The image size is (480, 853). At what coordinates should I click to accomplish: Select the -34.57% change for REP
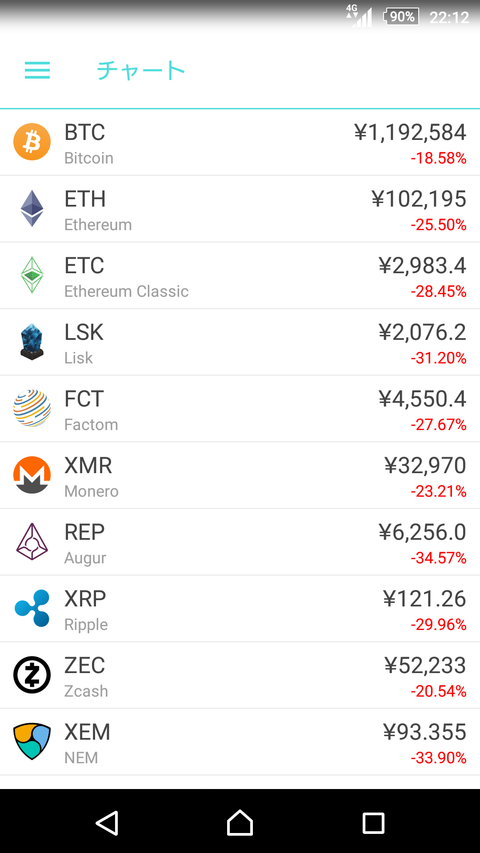439,558
